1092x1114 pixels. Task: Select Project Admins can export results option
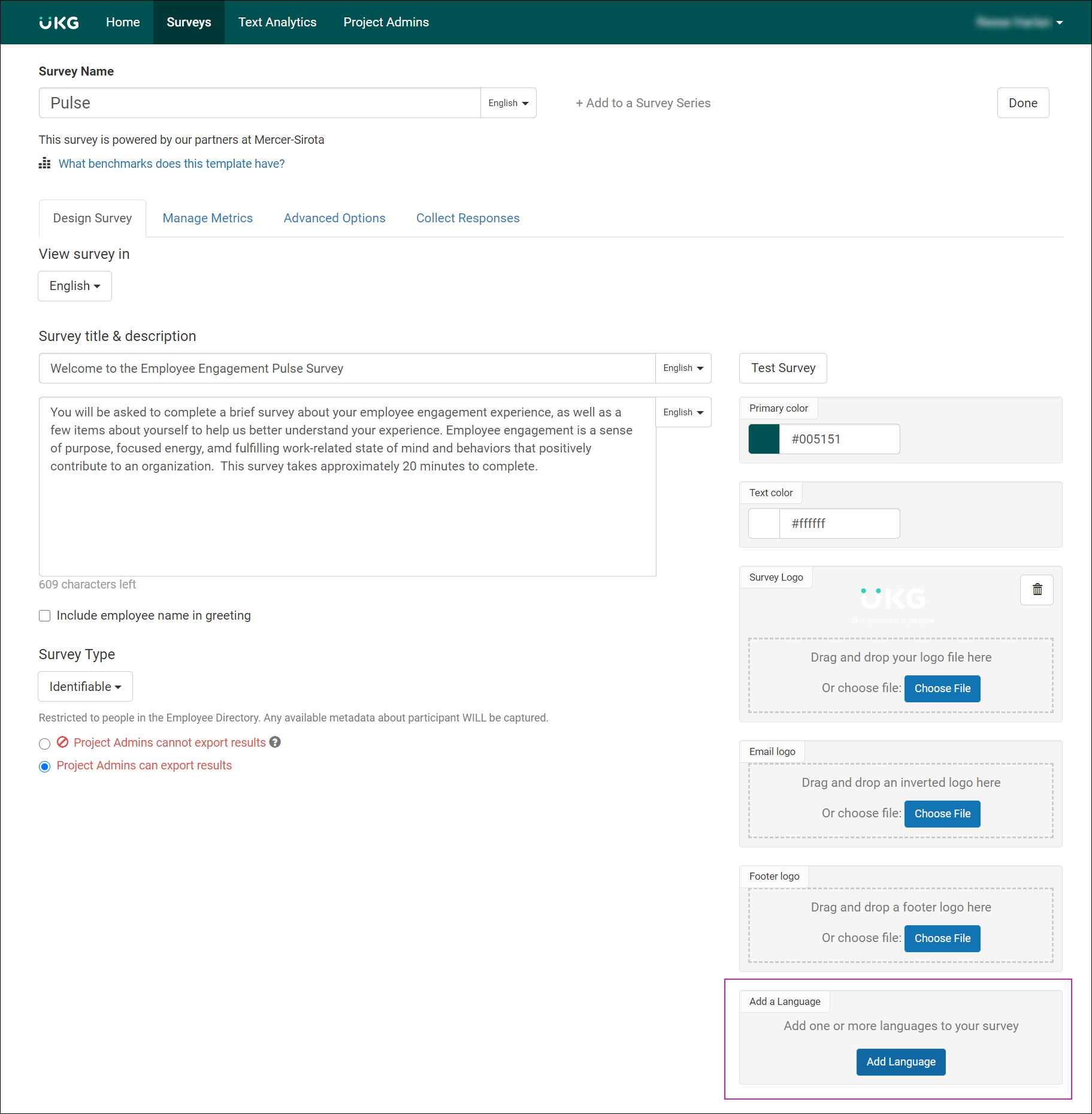pyautogui.click(x=44, y=766)
